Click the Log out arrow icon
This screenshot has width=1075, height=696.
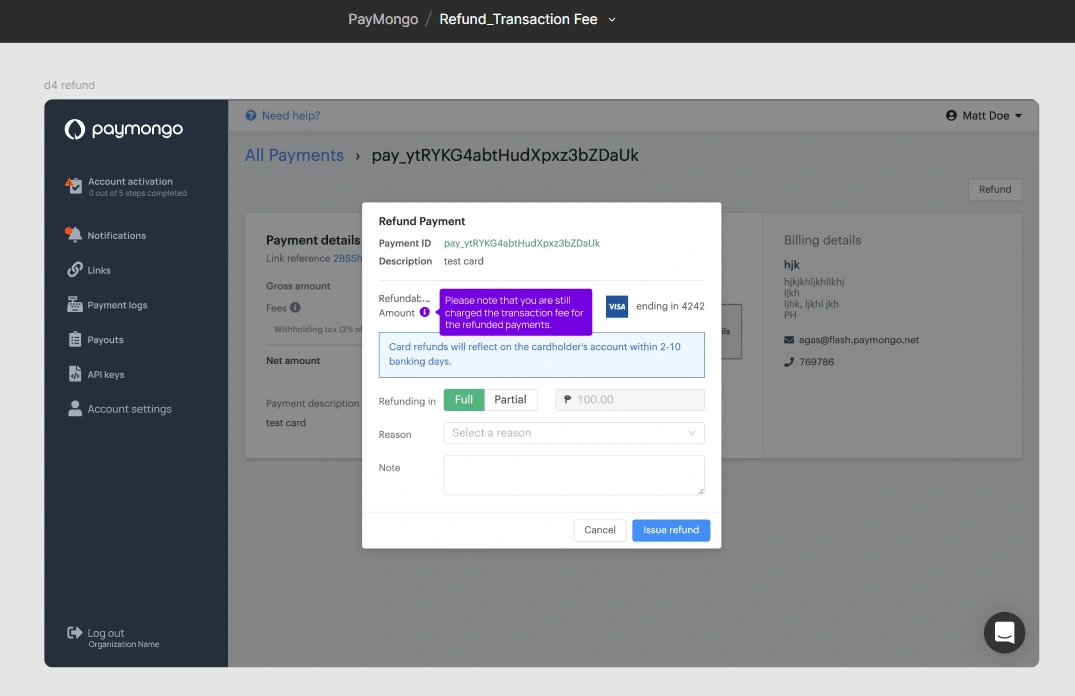[x=74, y=632]
